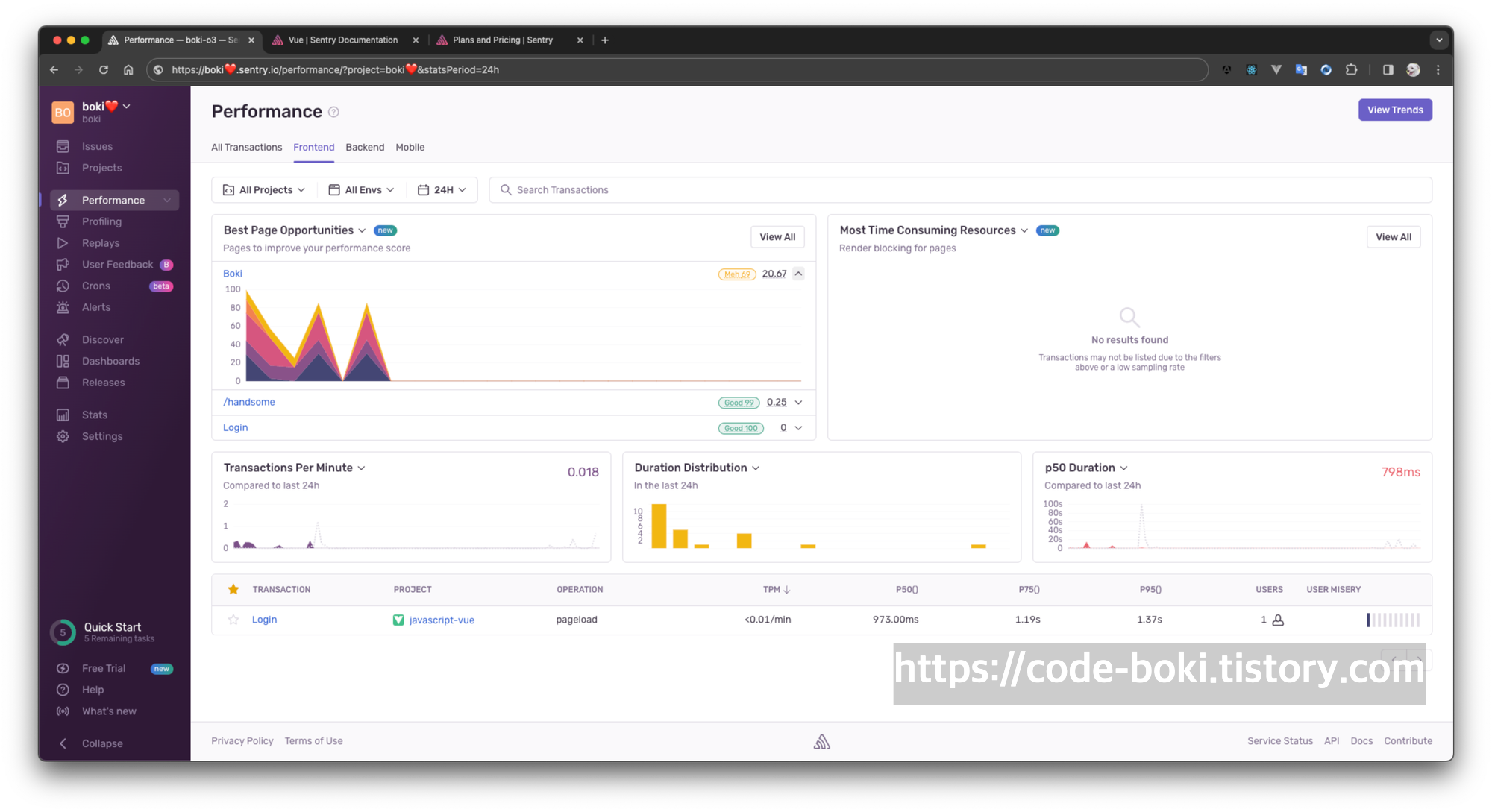This screenshot has height=812, width=1492.
Task: Open the 24H time range dropdown
Action: (x=442, y=190)
